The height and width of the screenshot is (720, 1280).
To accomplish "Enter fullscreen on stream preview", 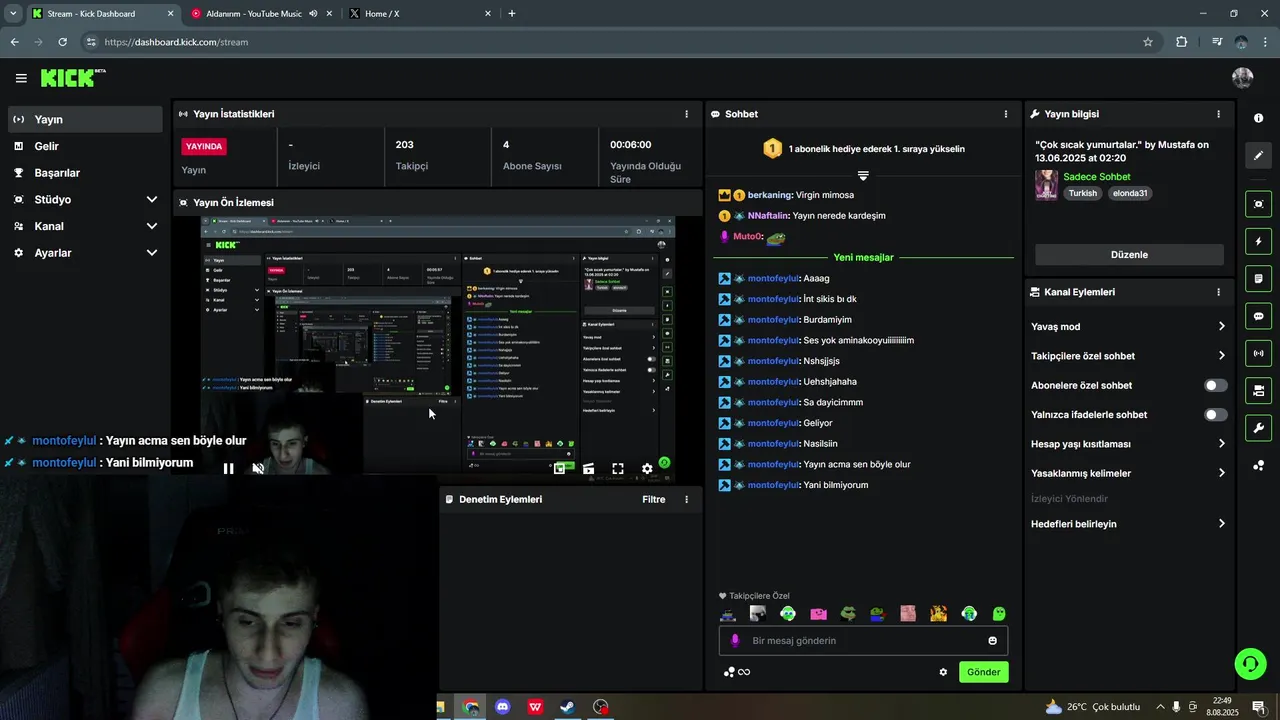I will (618, 468).
